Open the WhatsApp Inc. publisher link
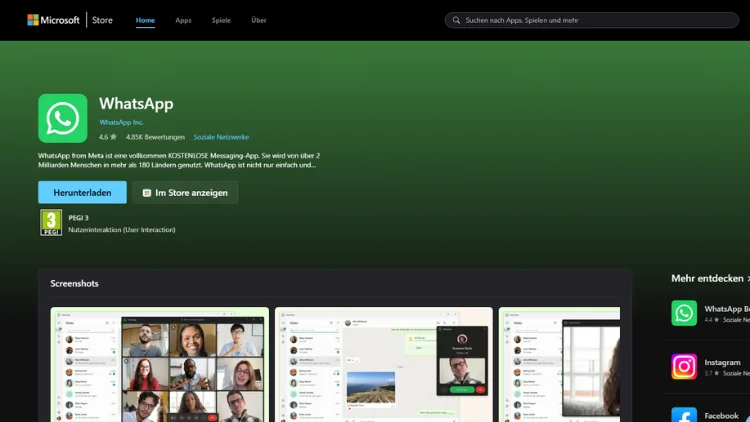This screenshot has height=422, width=750. [x=121, y=122]
